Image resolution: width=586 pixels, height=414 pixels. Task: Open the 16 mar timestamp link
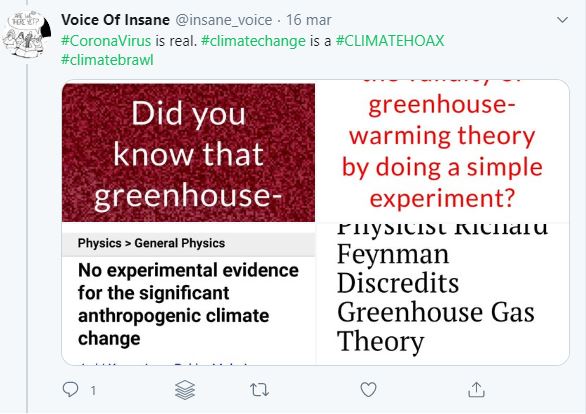[309, 20]
